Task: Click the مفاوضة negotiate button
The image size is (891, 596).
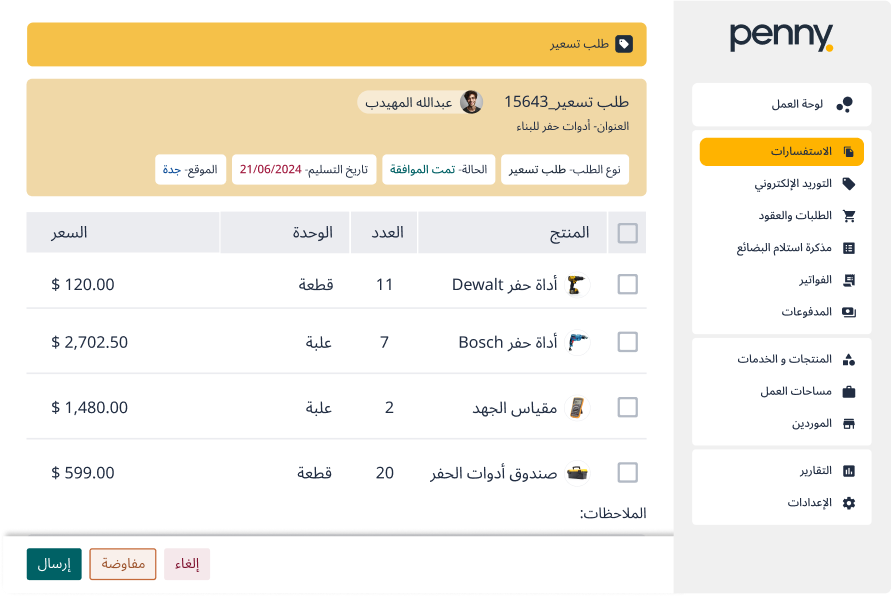Action: point(123,564)
